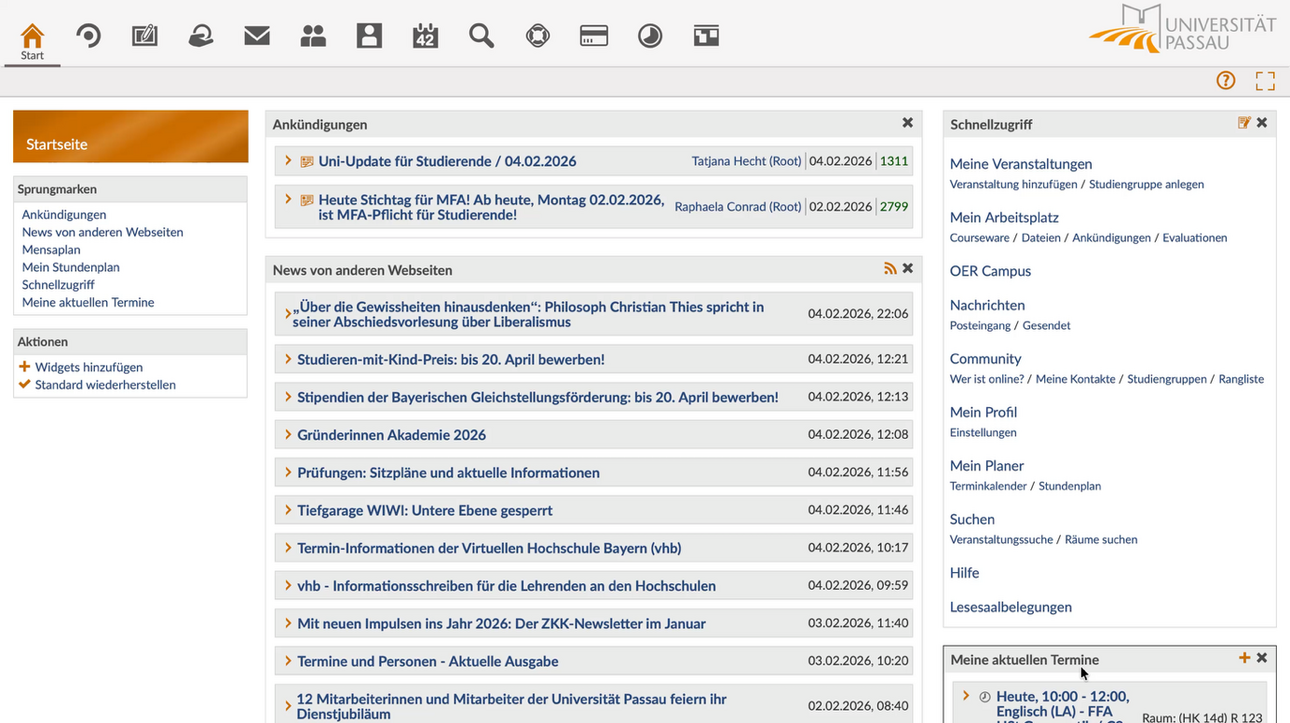The height and width of the screenshot is (723, 1290).
Task: Open the OER Campus hand icon
Action: tap(201, 36)
